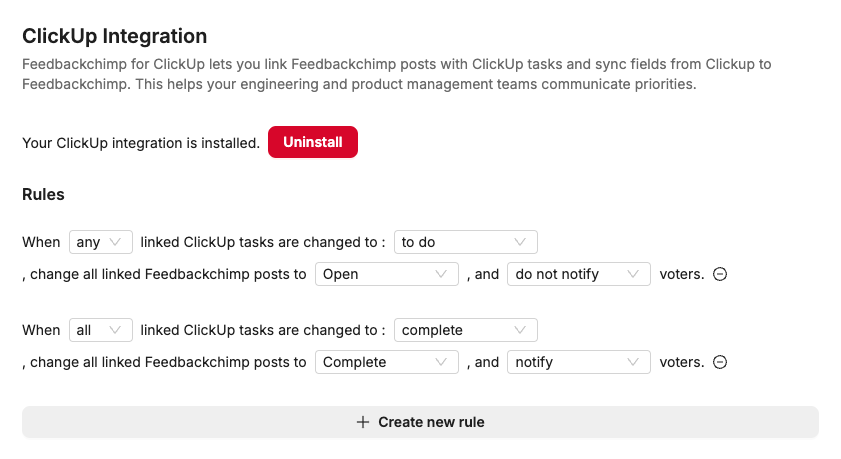Open the second rule's 'notify' voters dropdown

pyautogui.click(x=578, y=362)
